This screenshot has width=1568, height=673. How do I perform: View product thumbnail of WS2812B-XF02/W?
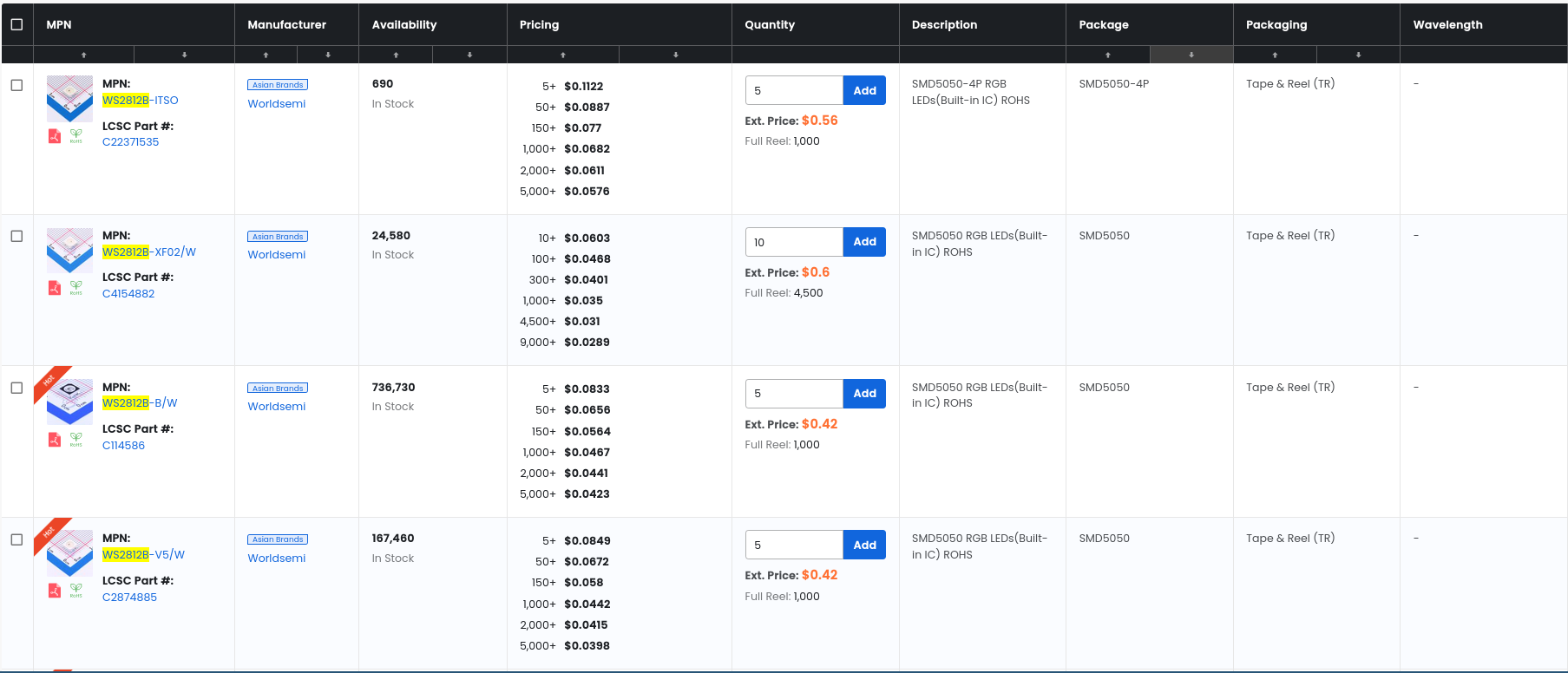[x=69, y=250]
